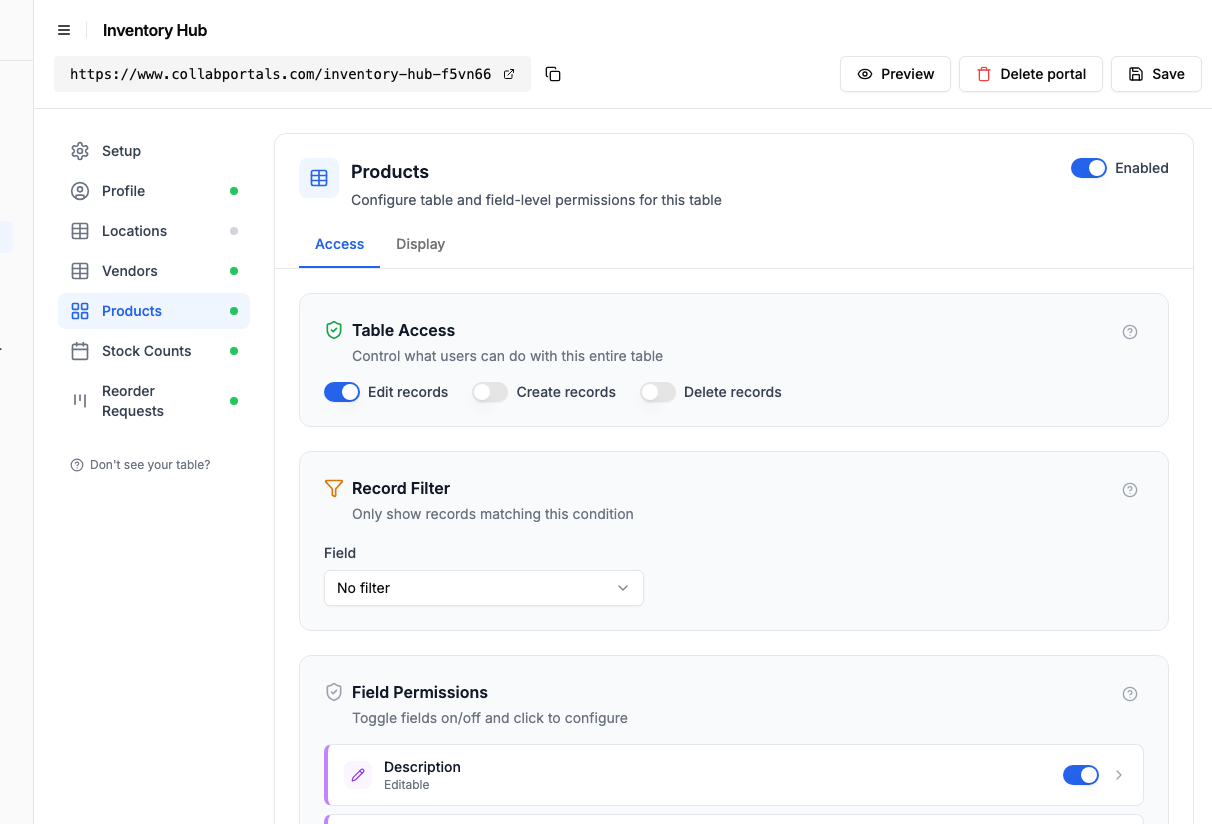Click Table Access help question icon
The image size is (1212, 824).
1130,332
